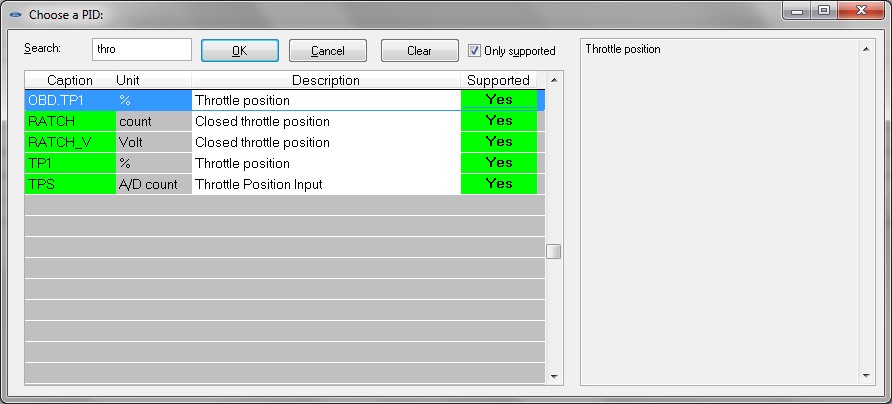Viewport: 892px width, 404px height.
Task: Sort by the Supported column header
Action: (x=498, y=80)
